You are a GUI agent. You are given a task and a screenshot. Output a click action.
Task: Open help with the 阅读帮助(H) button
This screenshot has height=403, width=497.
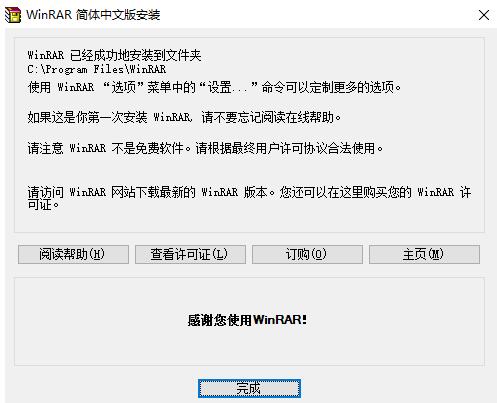[73, 254]
